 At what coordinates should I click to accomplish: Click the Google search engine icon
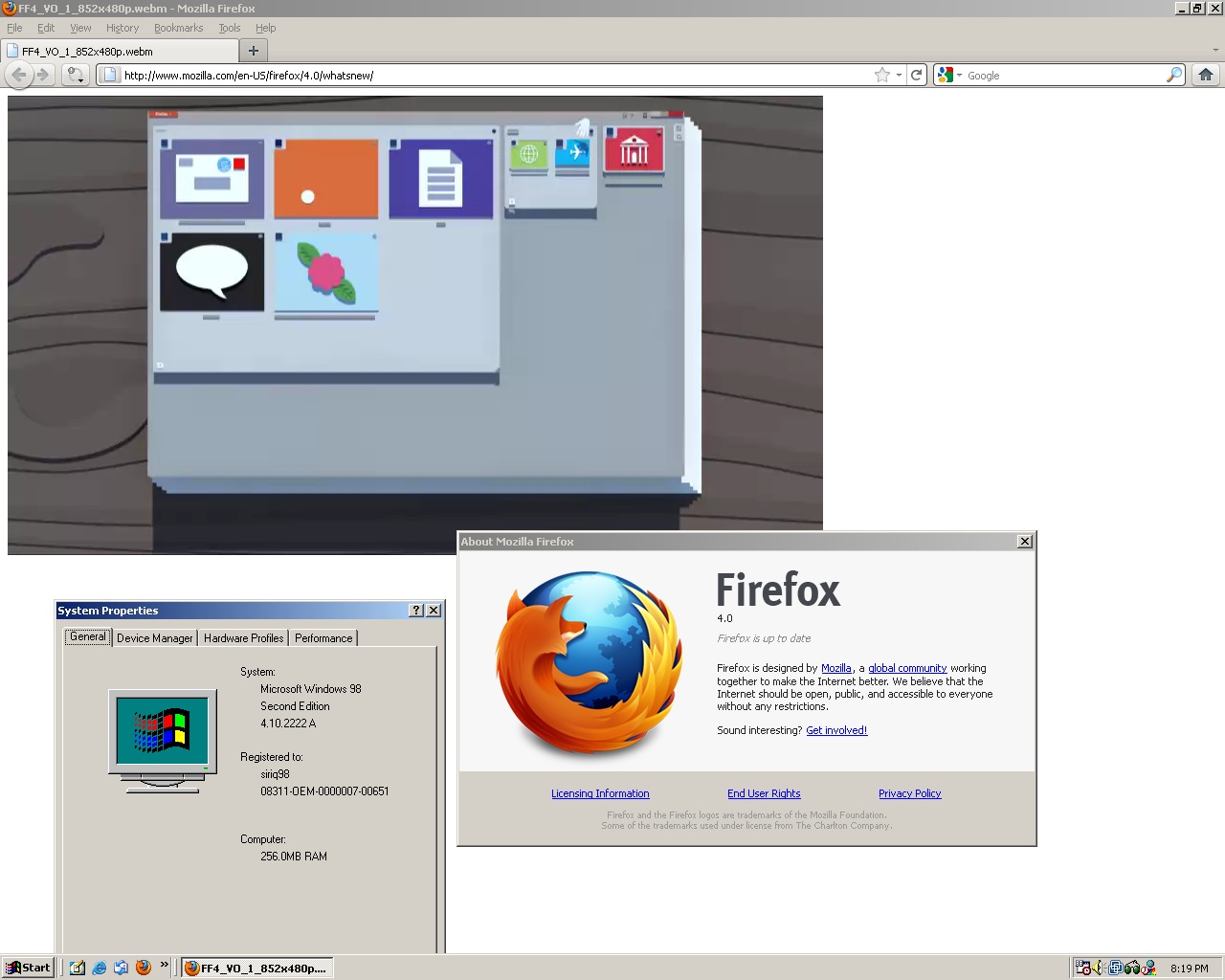pos(946,75)
